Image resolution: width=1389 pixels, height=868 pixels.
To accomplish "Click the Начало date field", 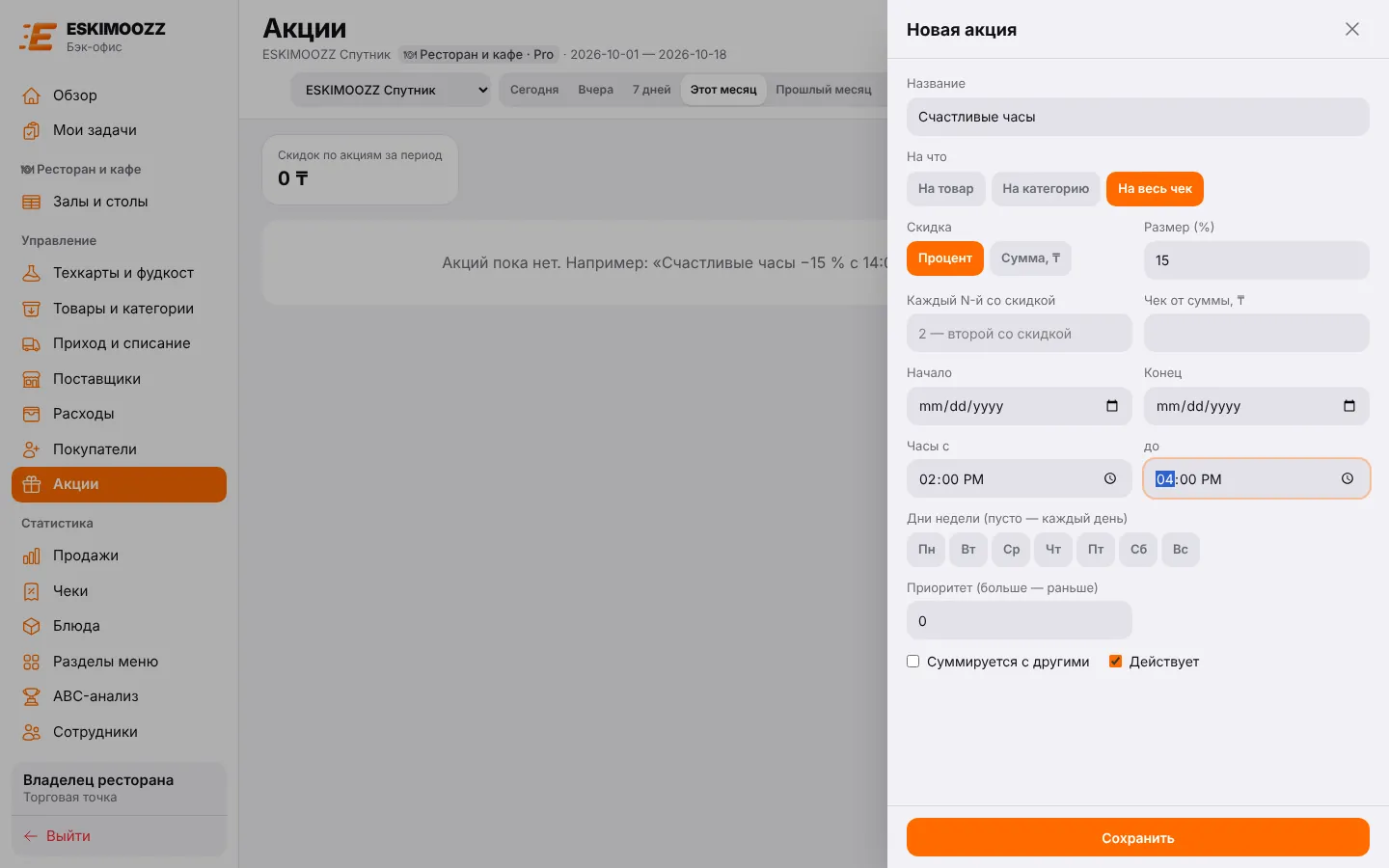I will click(1020, 406).
